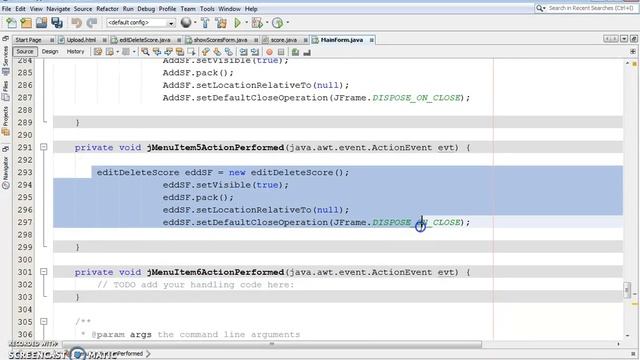Image resolution: width=640 pixels, height=360 pixels.
Task: Click the Last Edit icon in editor toolbar
Action: pyautogui.click(x=98, y=52)
